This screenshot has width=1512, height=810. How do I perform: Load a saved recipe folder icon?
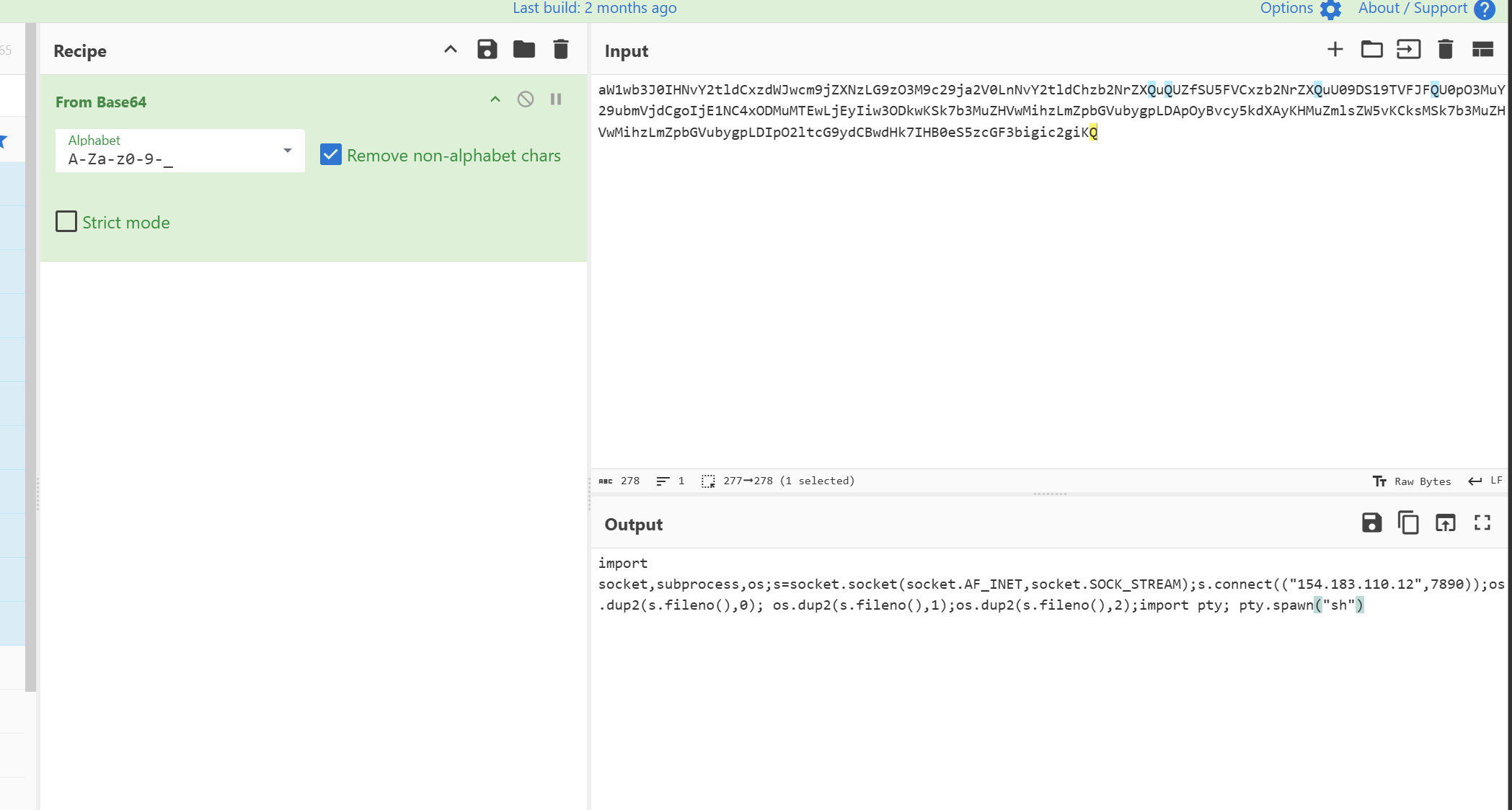click(x=523, y=50)
